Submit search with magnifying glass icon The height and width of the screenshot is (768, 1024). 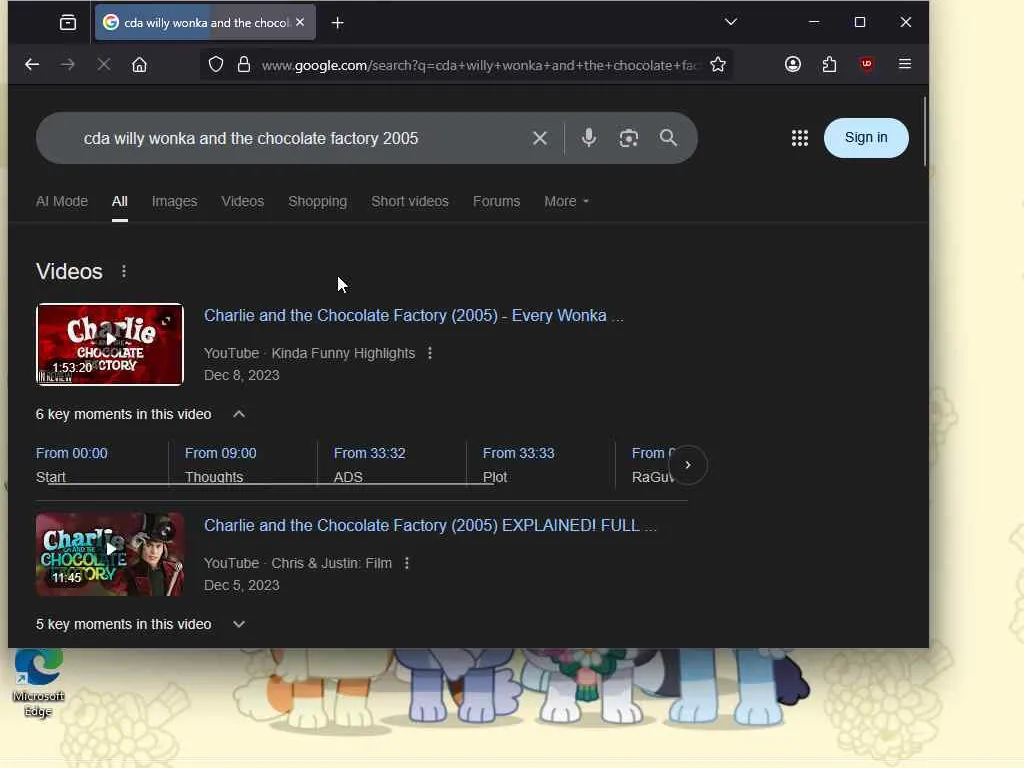(x=668, y=138)
